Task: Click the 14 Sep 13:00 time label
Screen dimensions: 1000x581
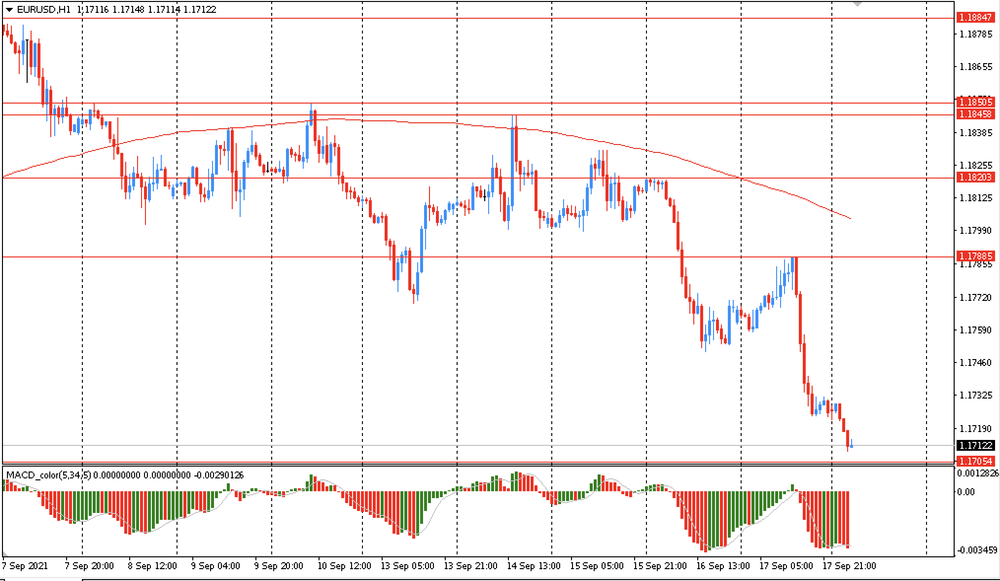Action: pos(534,566)
